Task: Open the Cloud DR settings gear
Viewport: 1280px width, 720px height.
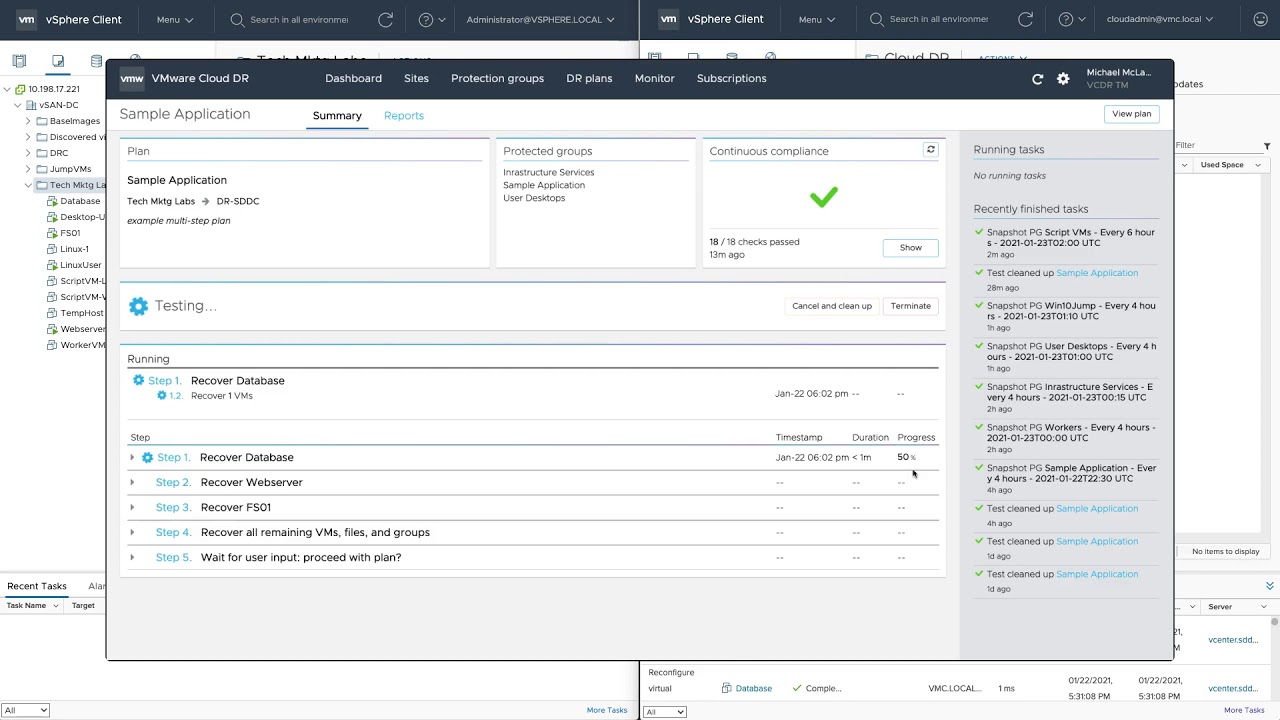Action: (1063, 79)
